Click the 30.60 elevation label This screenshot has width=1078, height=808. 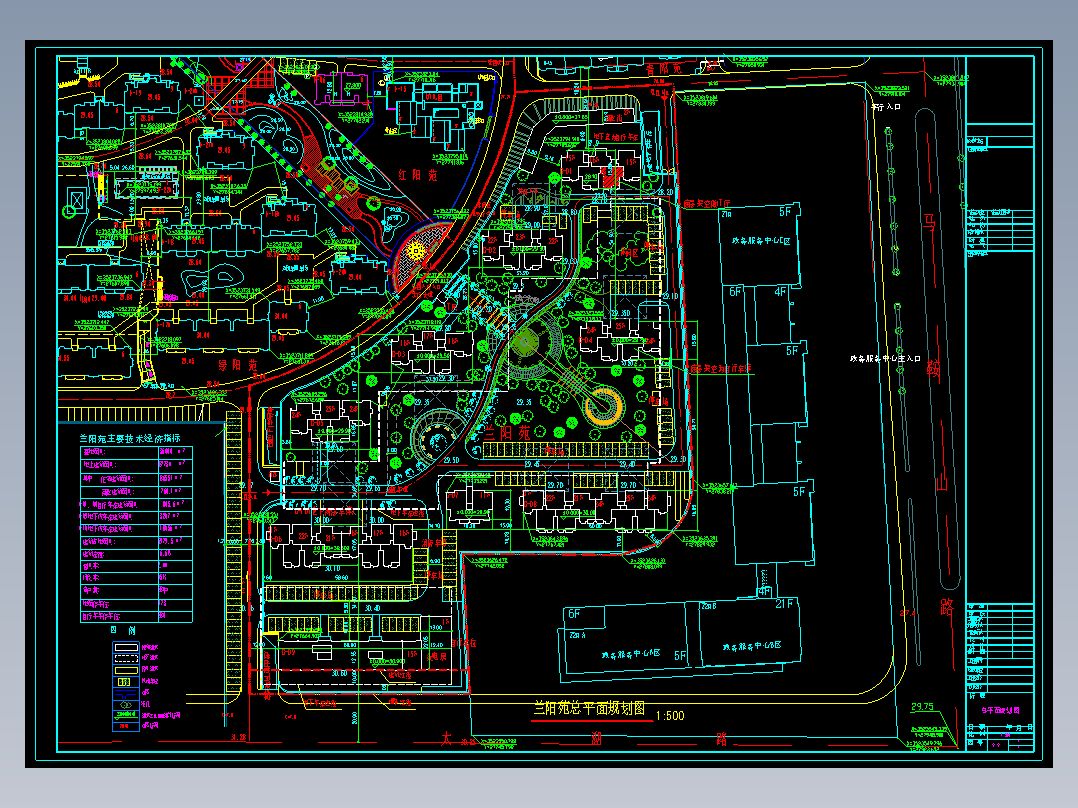click(340, 674)
